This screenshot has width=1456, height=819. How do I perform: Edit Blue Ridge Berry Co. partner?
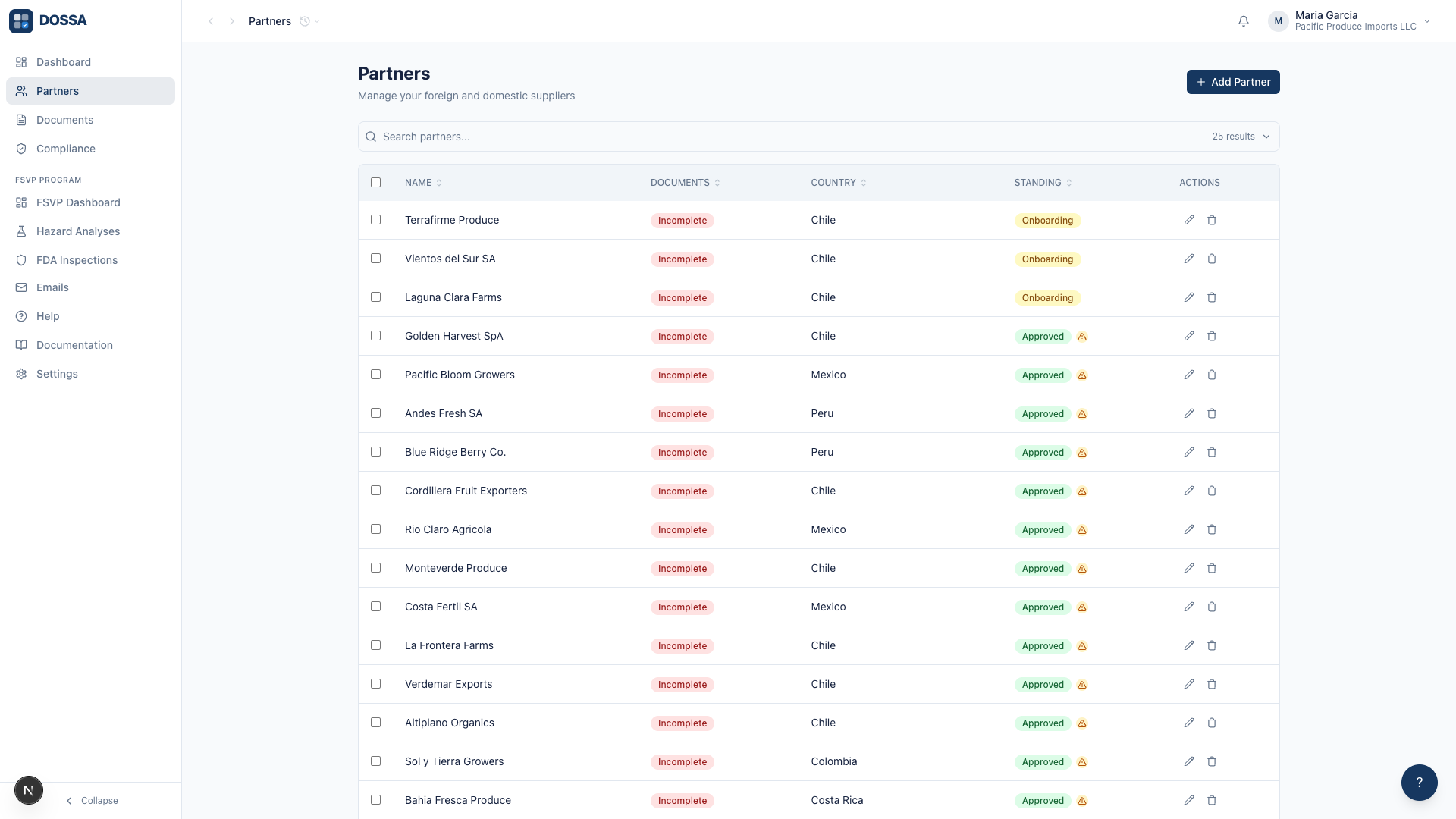[1189, 452]
